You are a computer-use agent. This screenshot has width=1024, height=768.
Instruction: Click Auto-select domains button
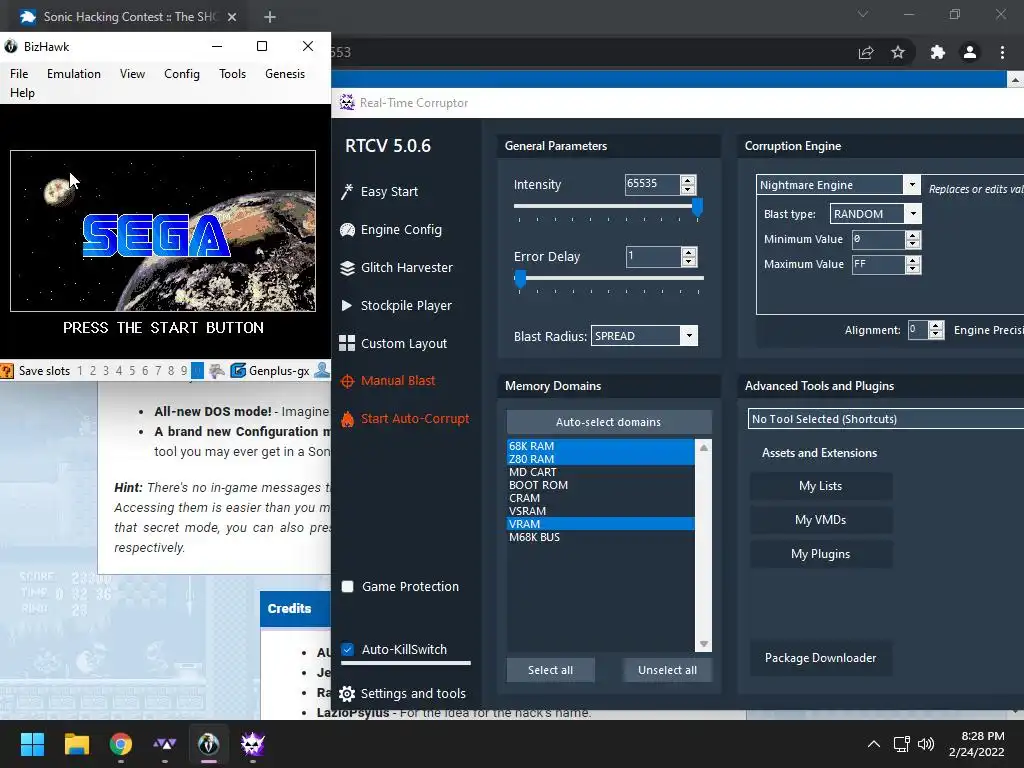pyautogui.click(x=609, y=422)
